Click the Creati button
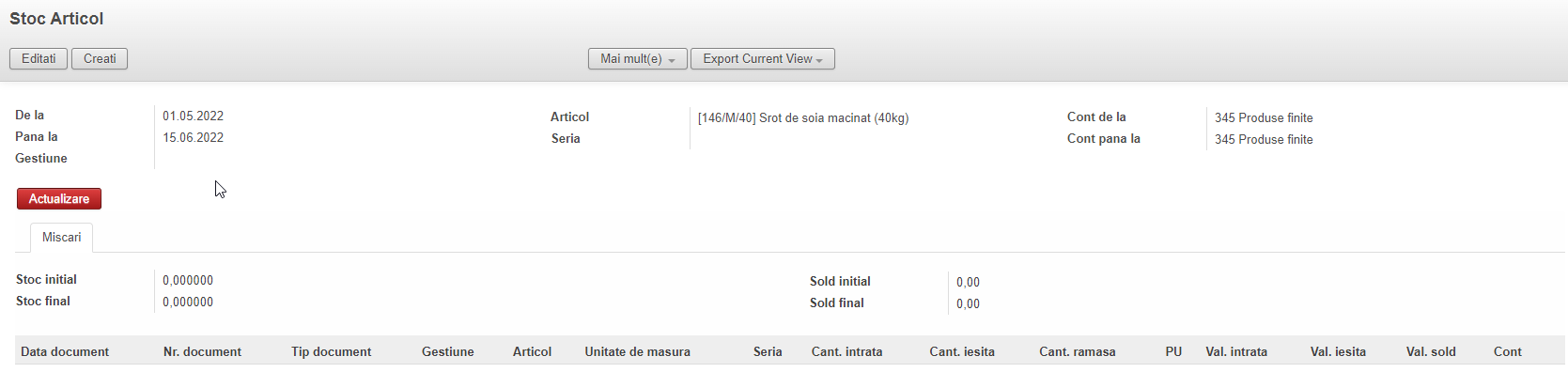 (100, 59)
